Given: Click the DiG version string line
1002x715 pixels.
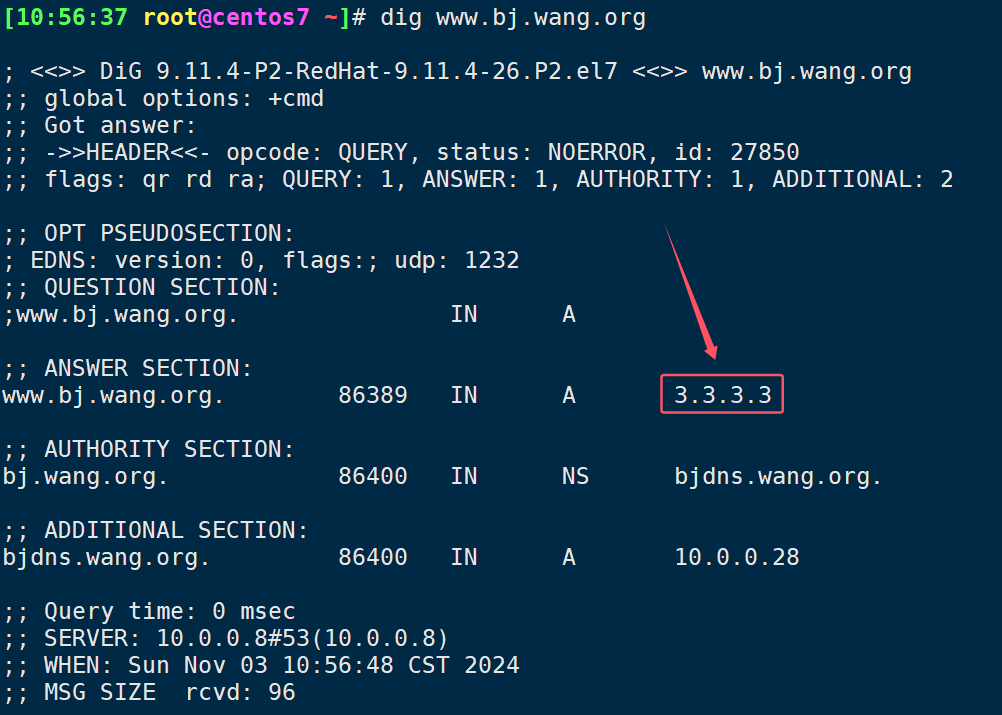Looking at the screenshot, I should tap(458, 72).
